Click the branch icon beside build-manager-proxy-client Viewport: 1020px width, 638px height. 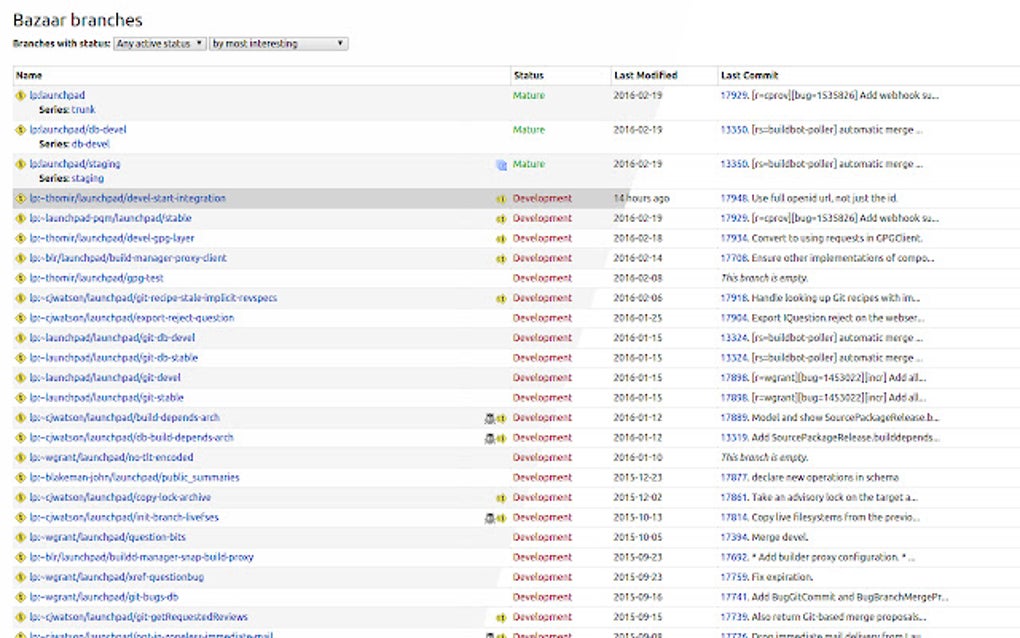[20, 258]
